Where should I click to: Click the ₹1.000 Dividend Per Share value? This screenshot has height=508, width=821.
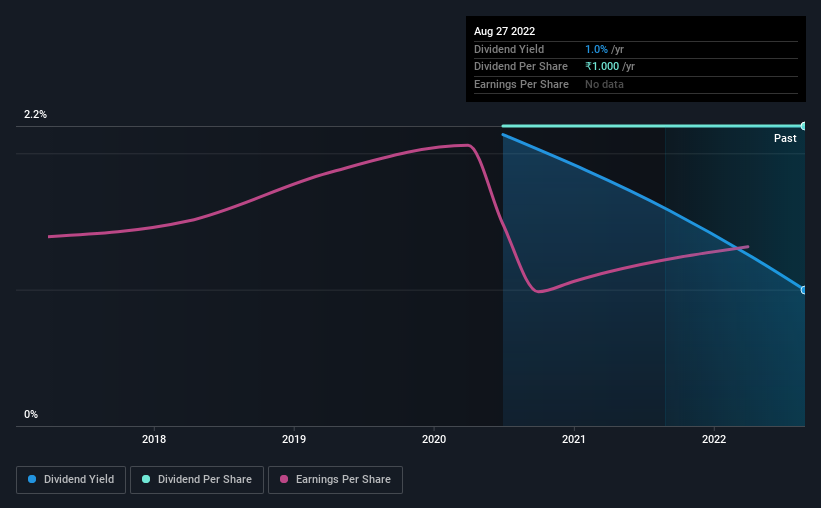click(x=602, y=67)
